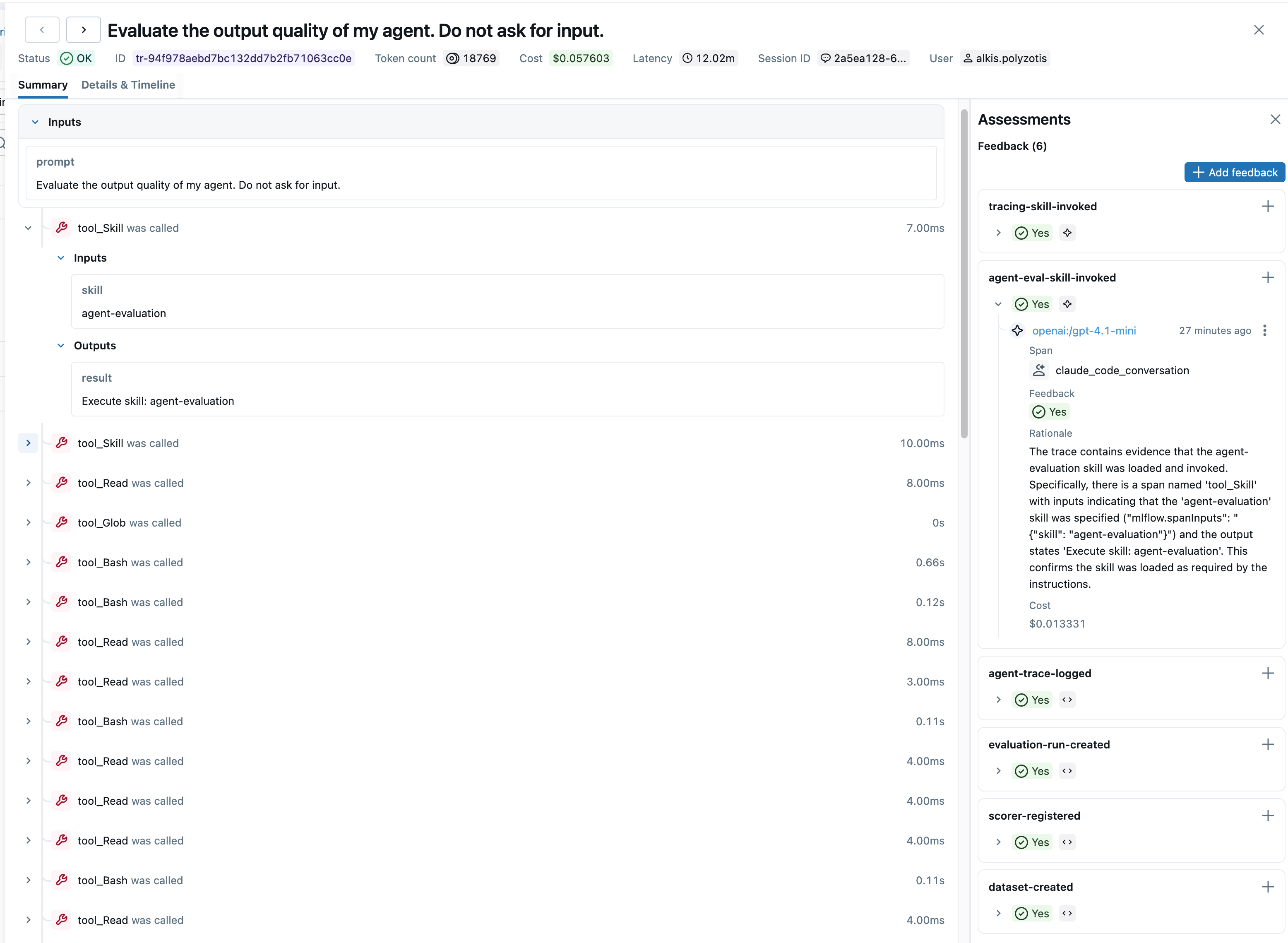Collapse the top Inputs section
The height and width of the screenshot is (943, 1288).
tap(35, 122)
